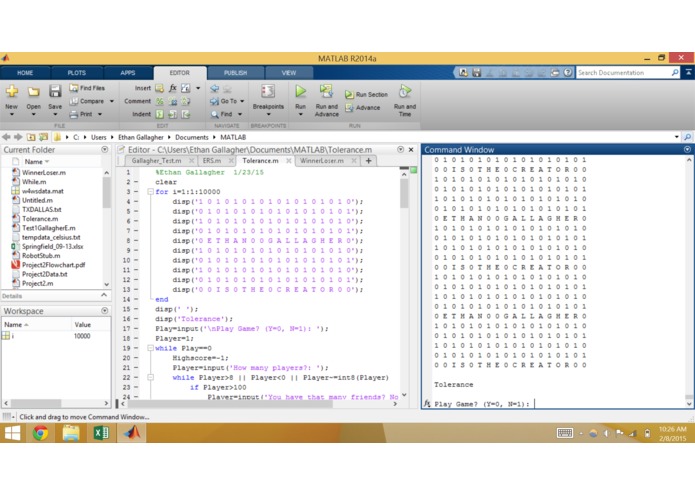Select WinnerLoser.m in Current Folder

pos(44,172)
